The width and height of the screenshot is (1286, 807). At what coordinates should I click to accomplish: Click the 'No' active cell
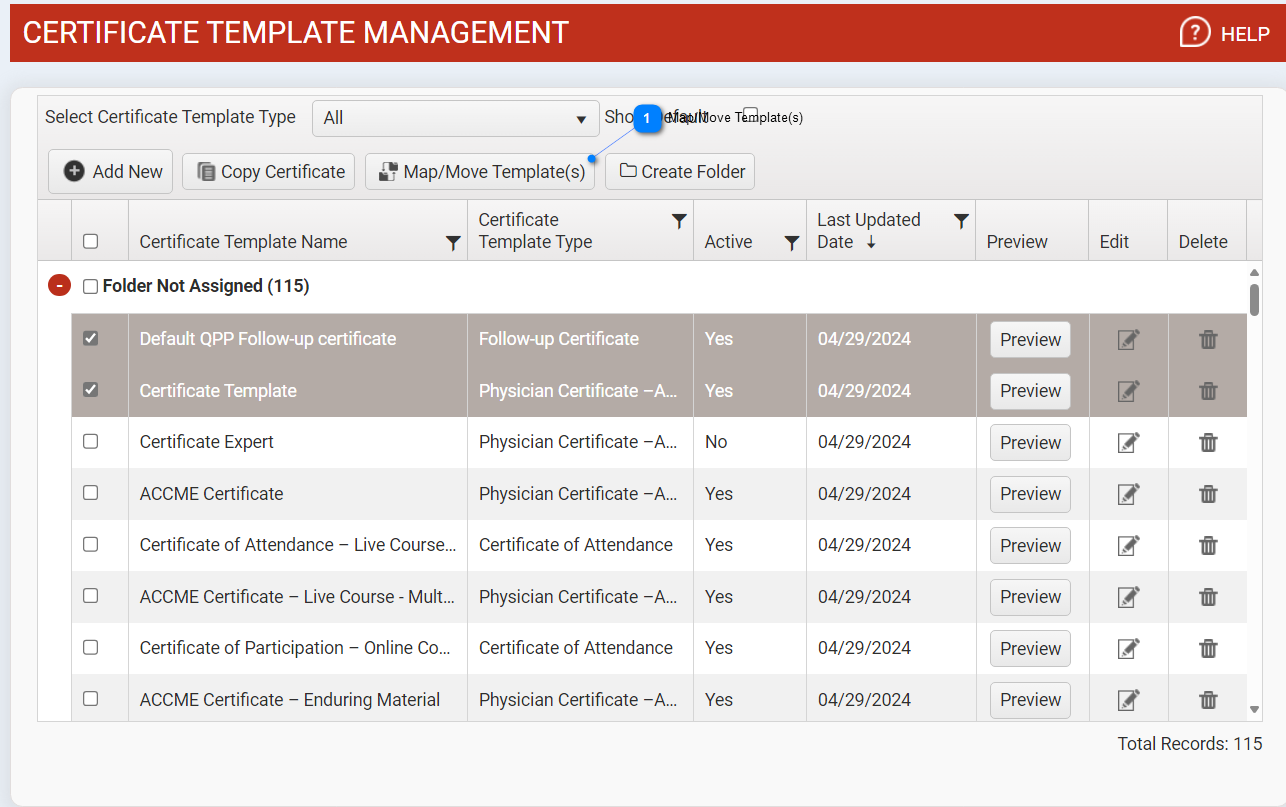click(x=716, y=442)
